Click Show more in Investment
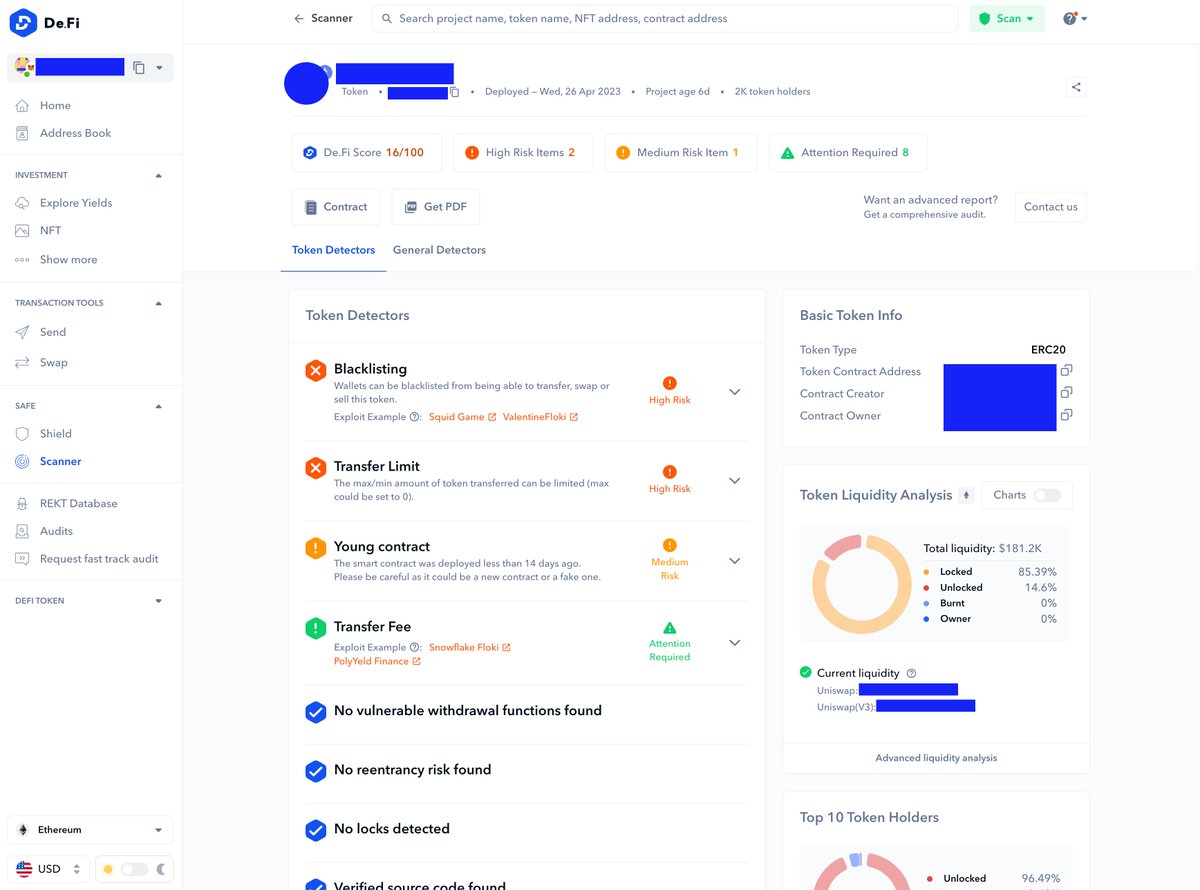 (x=68, y=260)
